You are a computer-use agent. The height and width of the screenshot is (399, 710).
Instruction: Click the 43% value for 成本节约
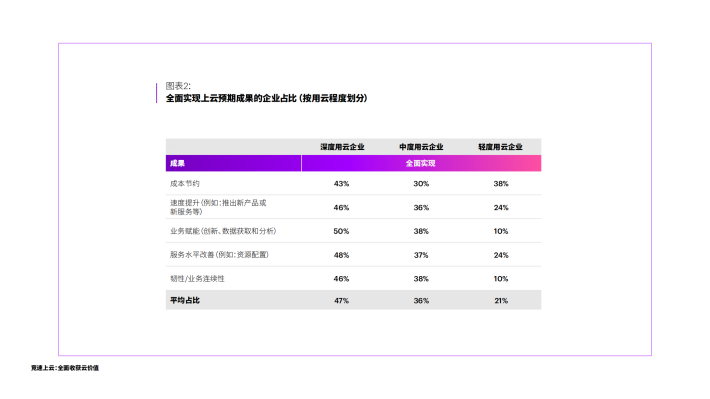(341, 183)
